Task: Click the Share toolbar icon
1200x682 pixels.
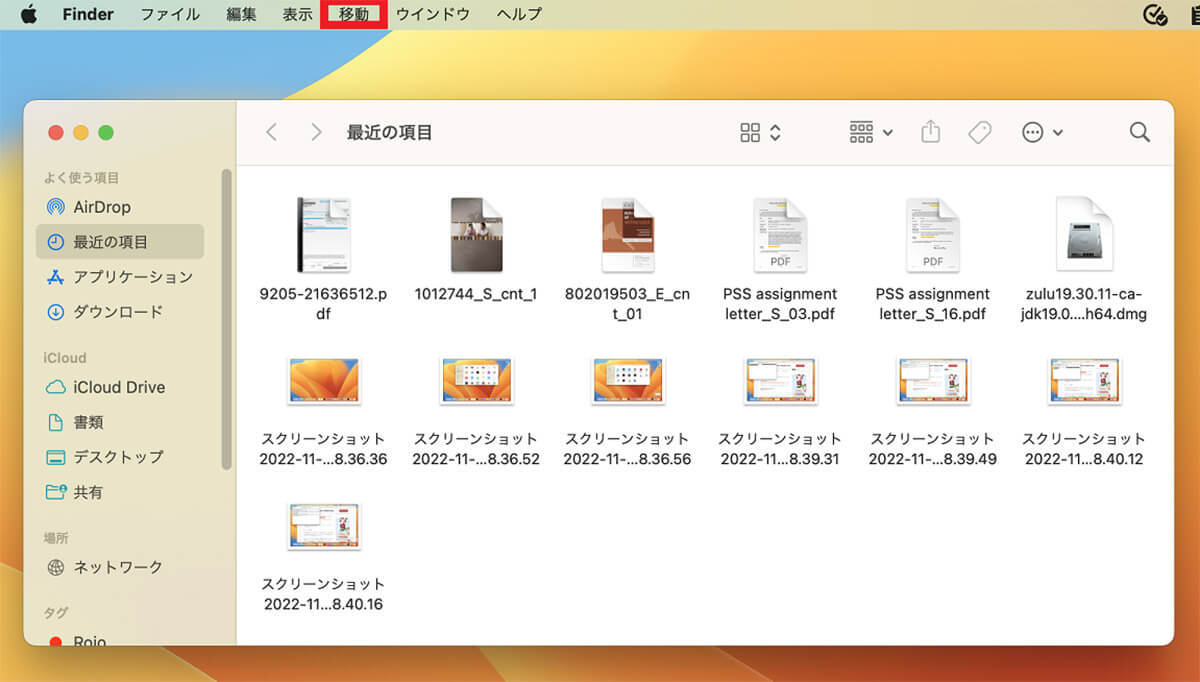Action: tap(931, 132)
